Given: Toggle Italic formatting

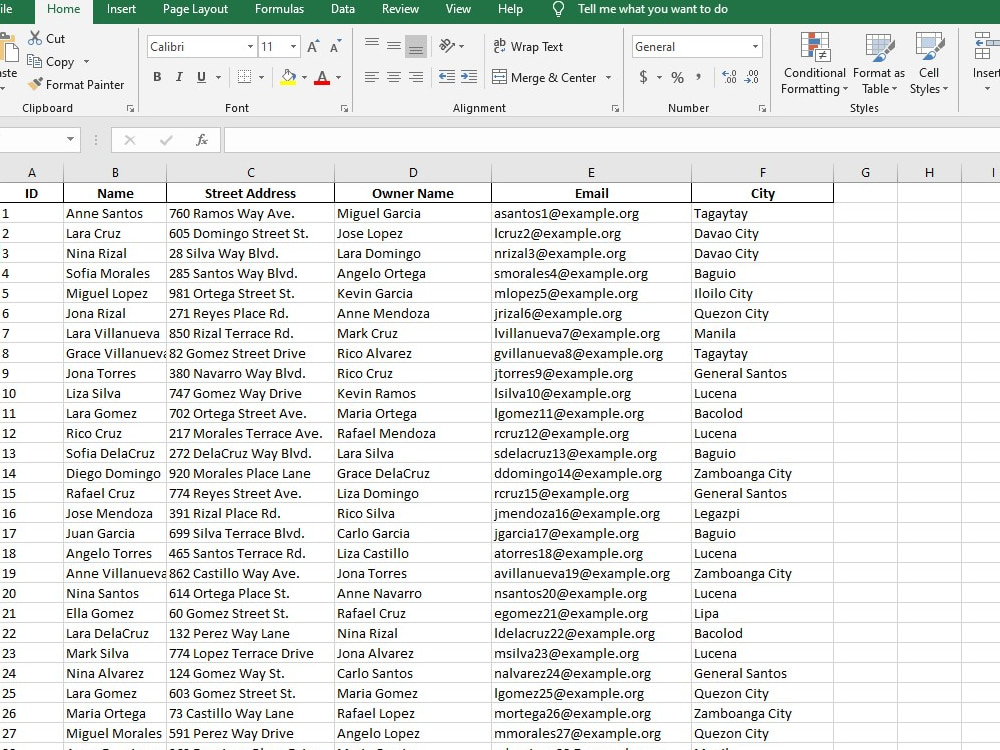Looking at the screenshot, I should click(x=179, y=77).
